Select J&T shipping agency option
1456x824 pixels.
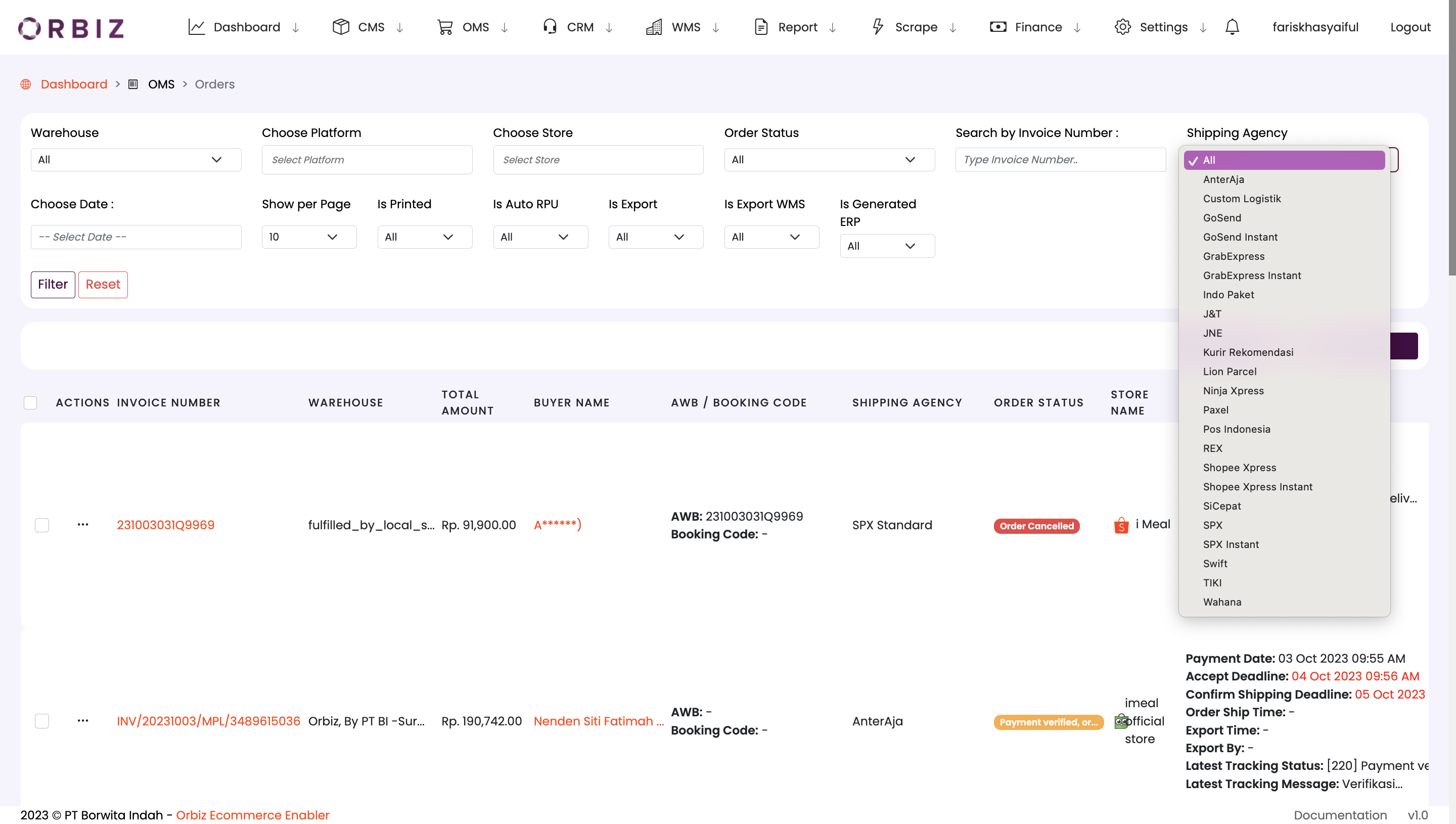coord(1284,313)
